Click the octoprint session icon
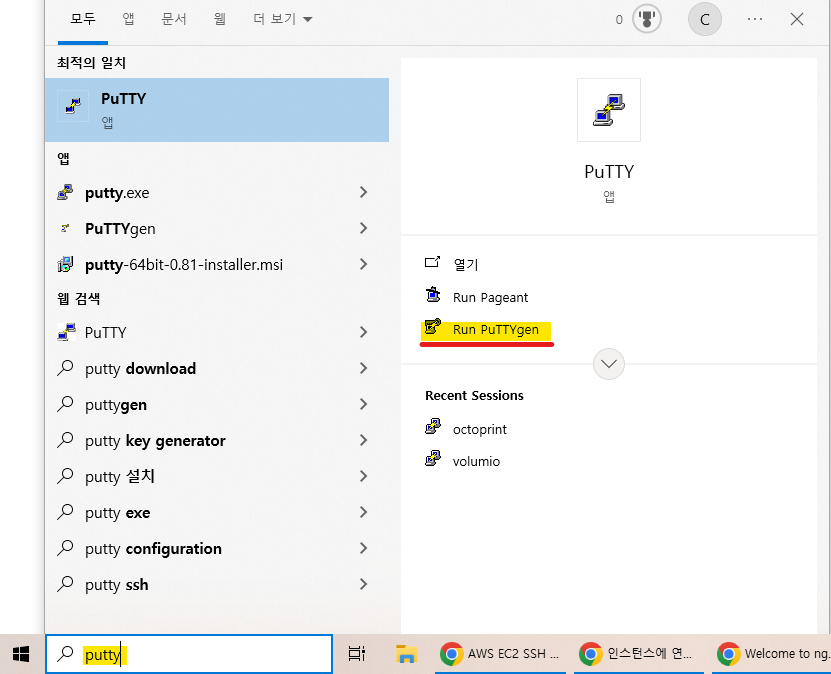 click(433, 426)
